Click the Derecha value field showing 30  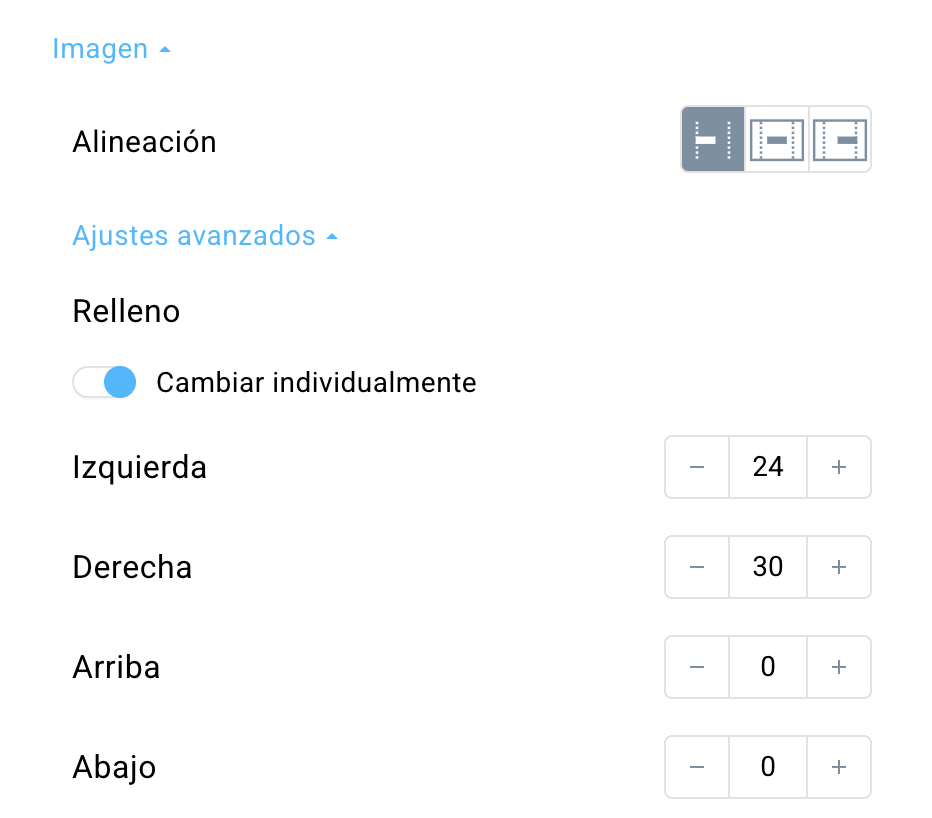(768, 567)
